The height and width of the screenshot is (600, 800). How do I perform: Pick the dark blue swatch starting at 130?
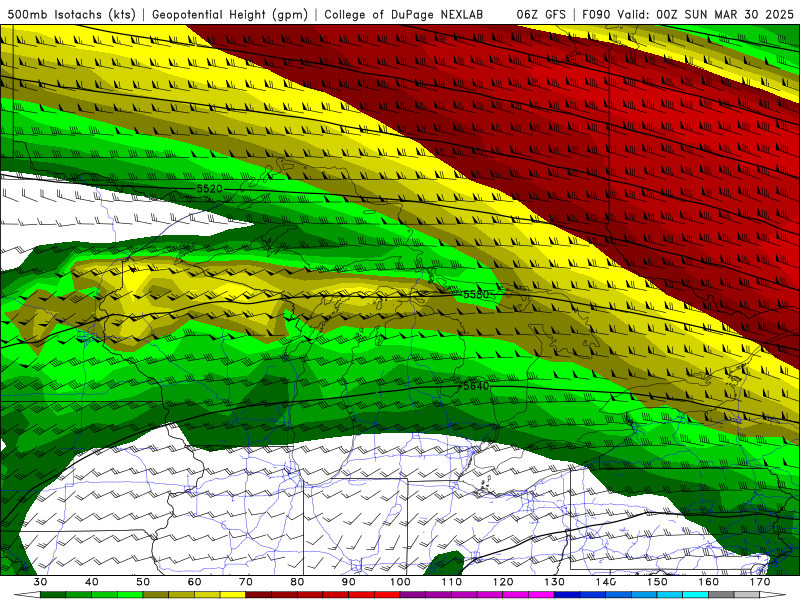(x=567, y=595)
